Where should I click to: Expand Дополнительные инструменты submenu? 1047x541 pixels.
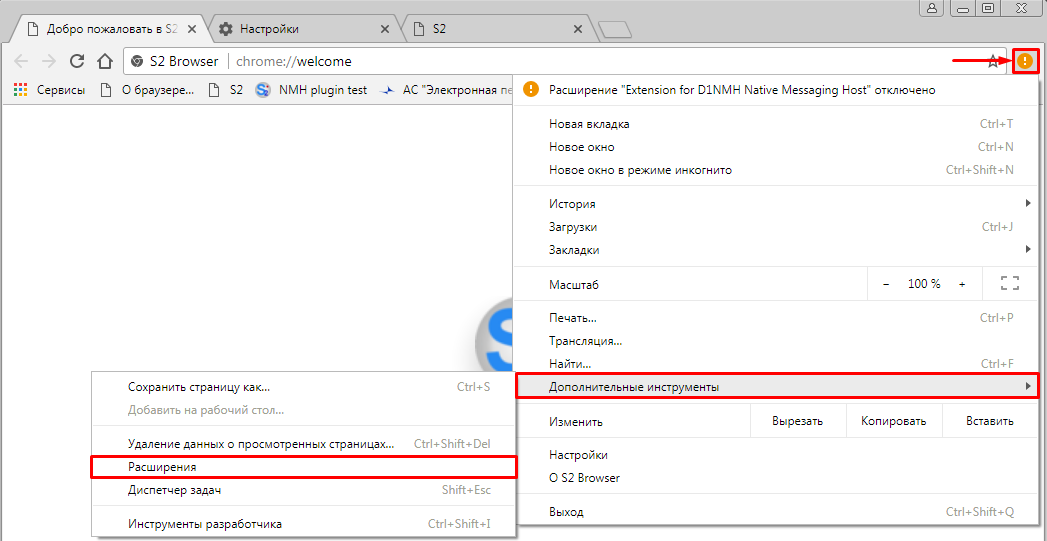point(775,386)
